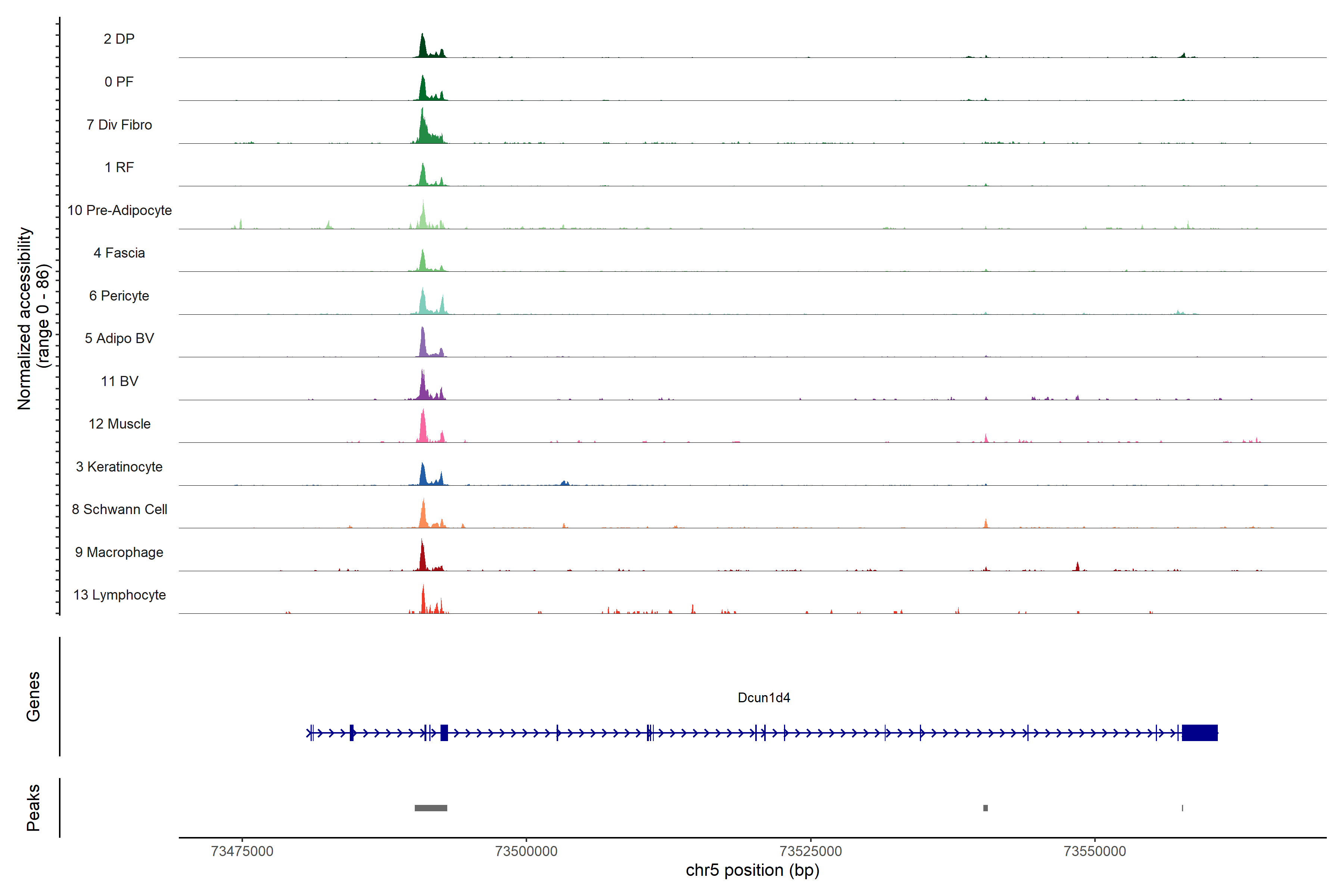Click the chr5 position (bp) axis title
This screenshot has height=896, width=1344.
tap(752, 870)
